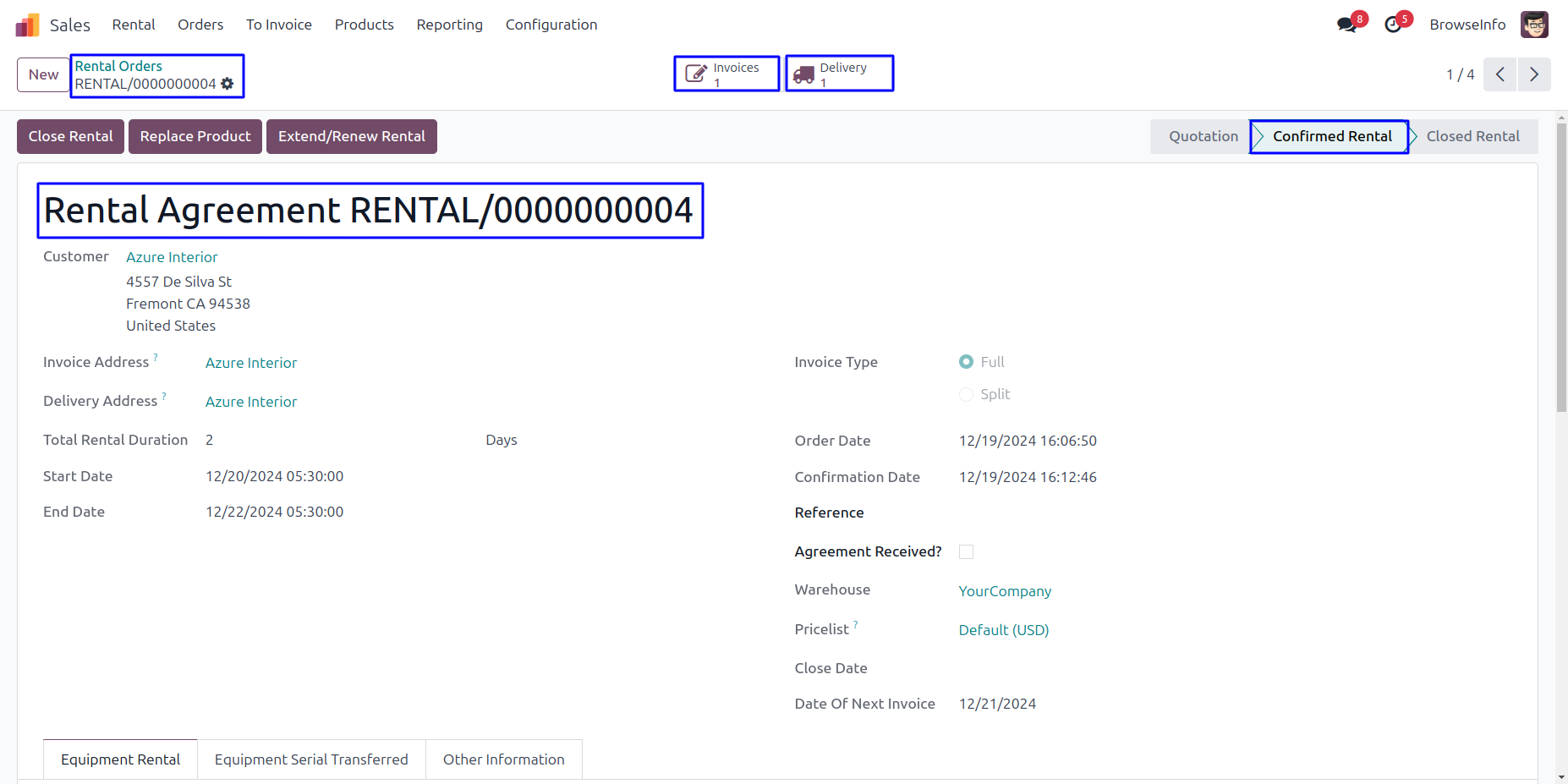Switch to Equipment Serial Transferred tab
Screen dimensions: 1568x784
(311, 759)
